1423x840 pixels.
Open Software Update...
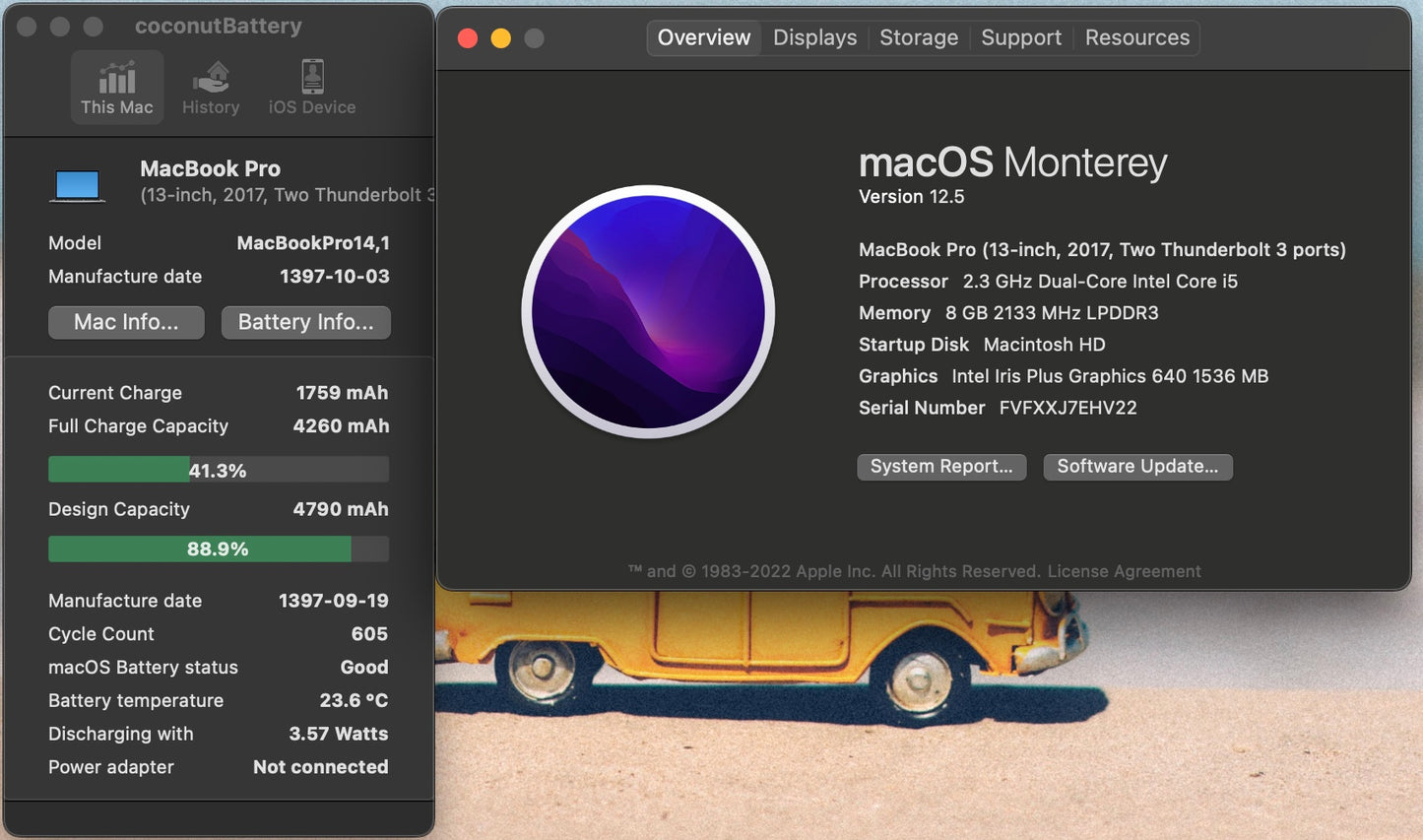point(1137,466)
